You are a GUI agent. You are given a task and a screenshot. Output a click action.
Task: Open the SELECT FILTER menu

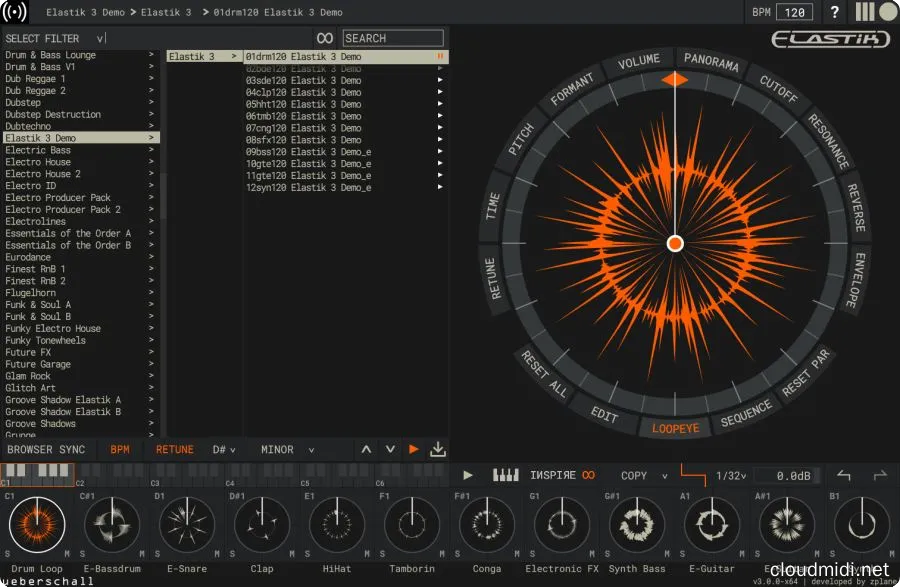pos(45,37)
